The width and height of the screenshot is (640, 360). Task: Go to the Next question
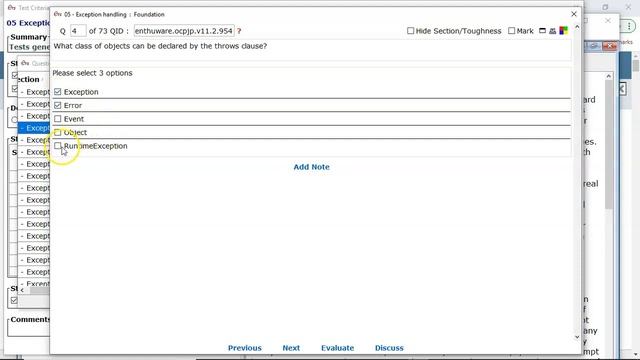tap(291, 348)
